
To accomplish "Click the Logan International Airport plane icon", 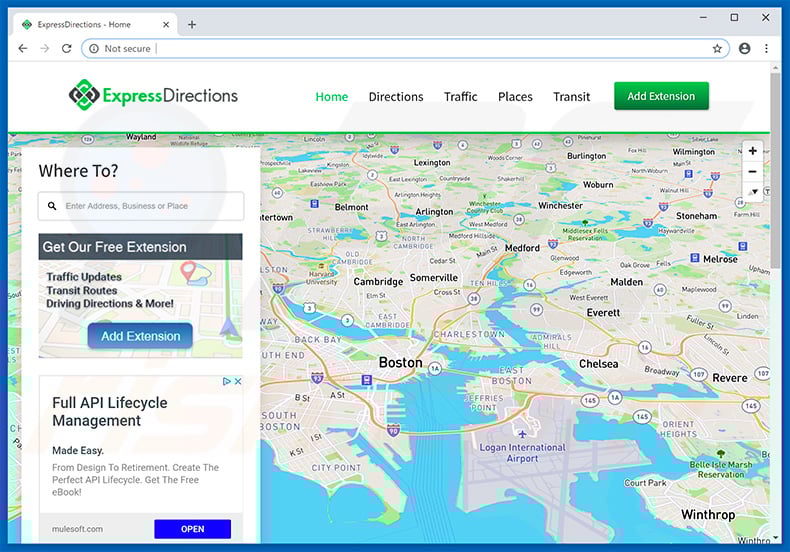I will [522, 434].
